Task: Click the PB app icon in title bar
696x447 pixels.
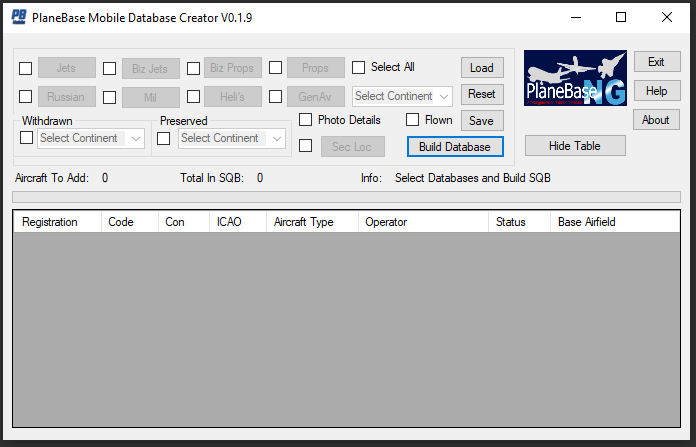Action: click(x=18, y=17)
